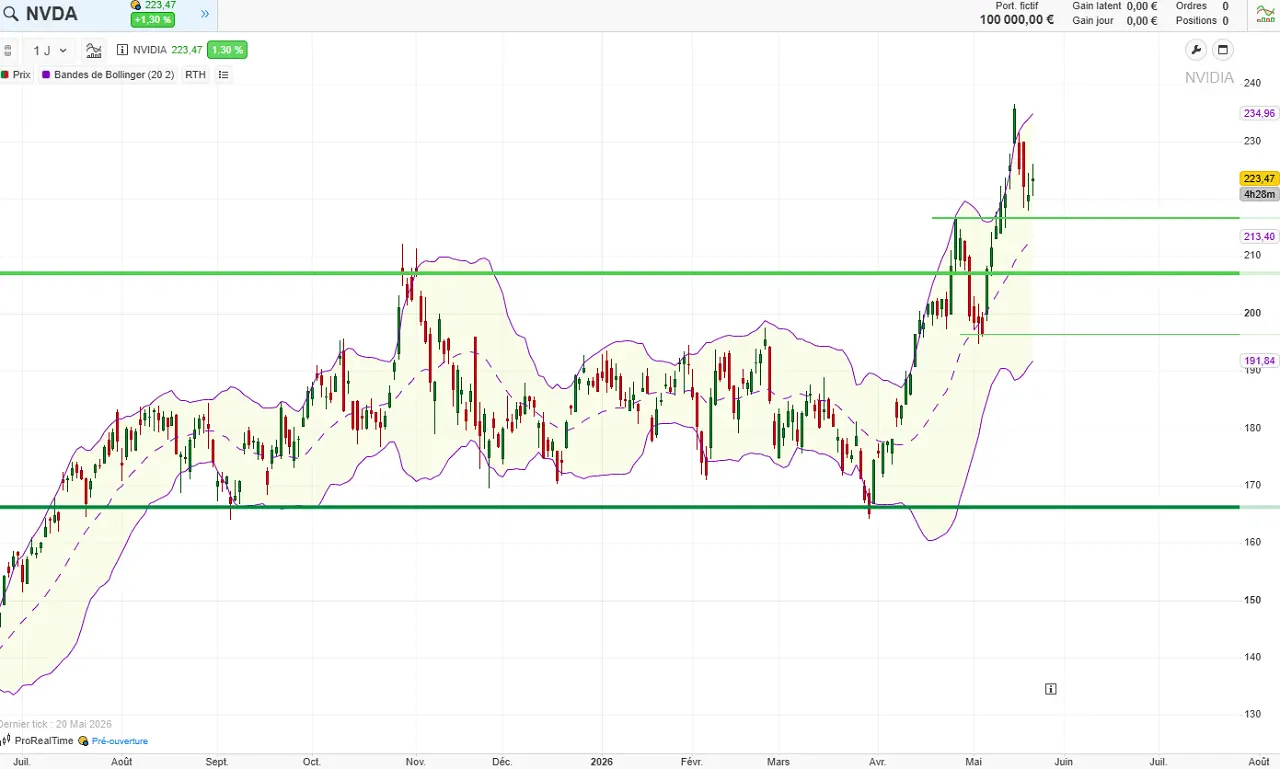Click the 191,84 lower band label
This screenshot has height=769, width=1280.
coord(1258,360)
